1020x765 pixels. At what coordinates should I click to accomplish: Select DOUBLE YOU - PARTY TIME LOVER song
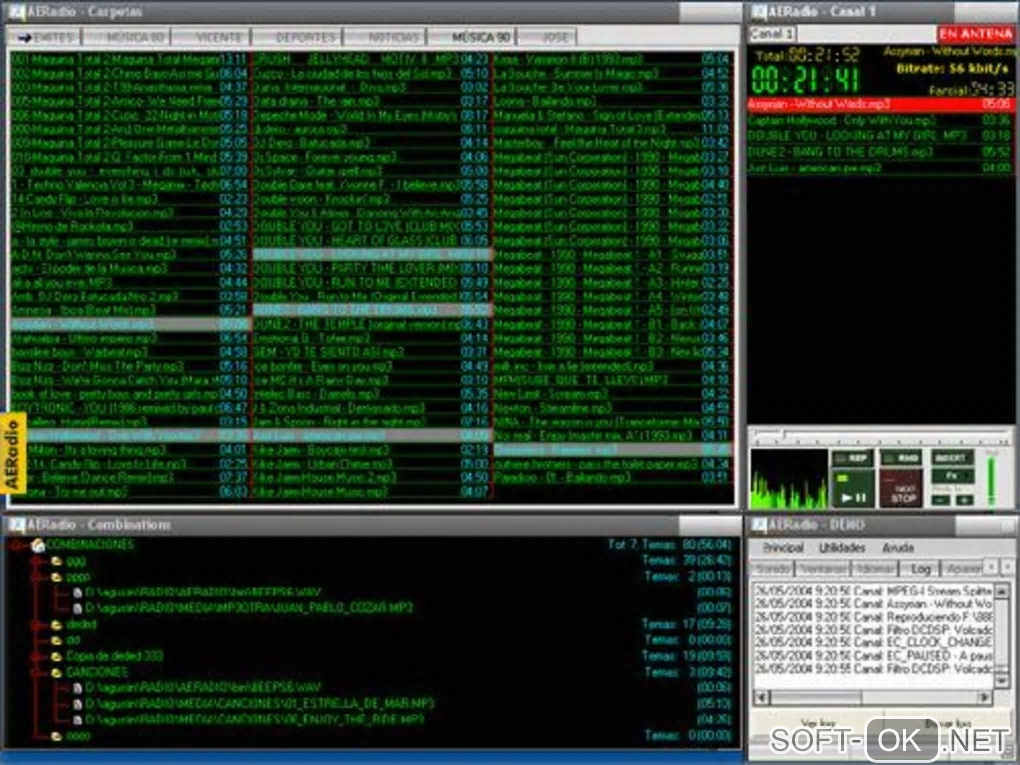371,269
